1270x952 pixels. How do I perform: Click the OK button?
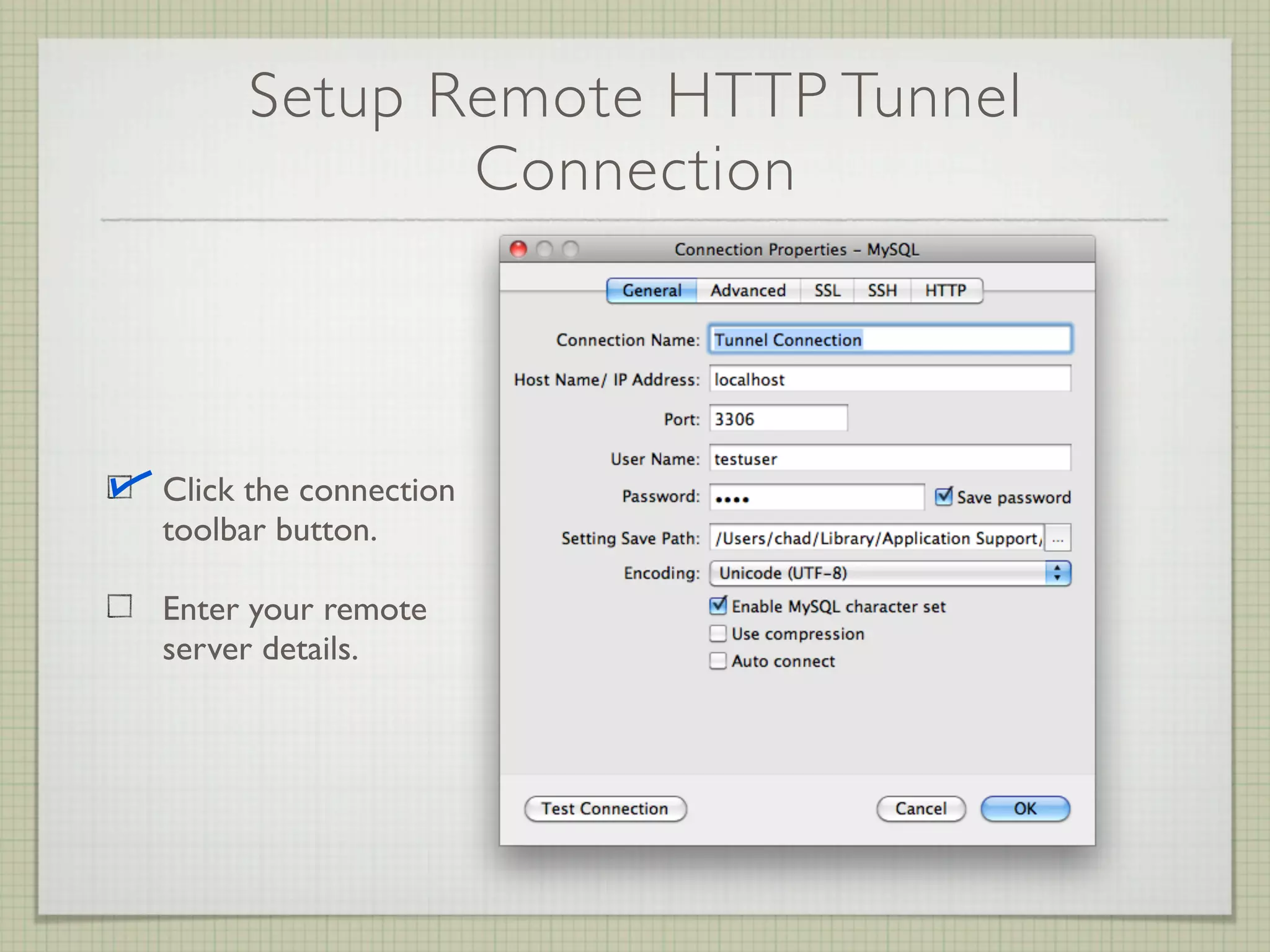pyautogui.click(x=1025, y=809)
